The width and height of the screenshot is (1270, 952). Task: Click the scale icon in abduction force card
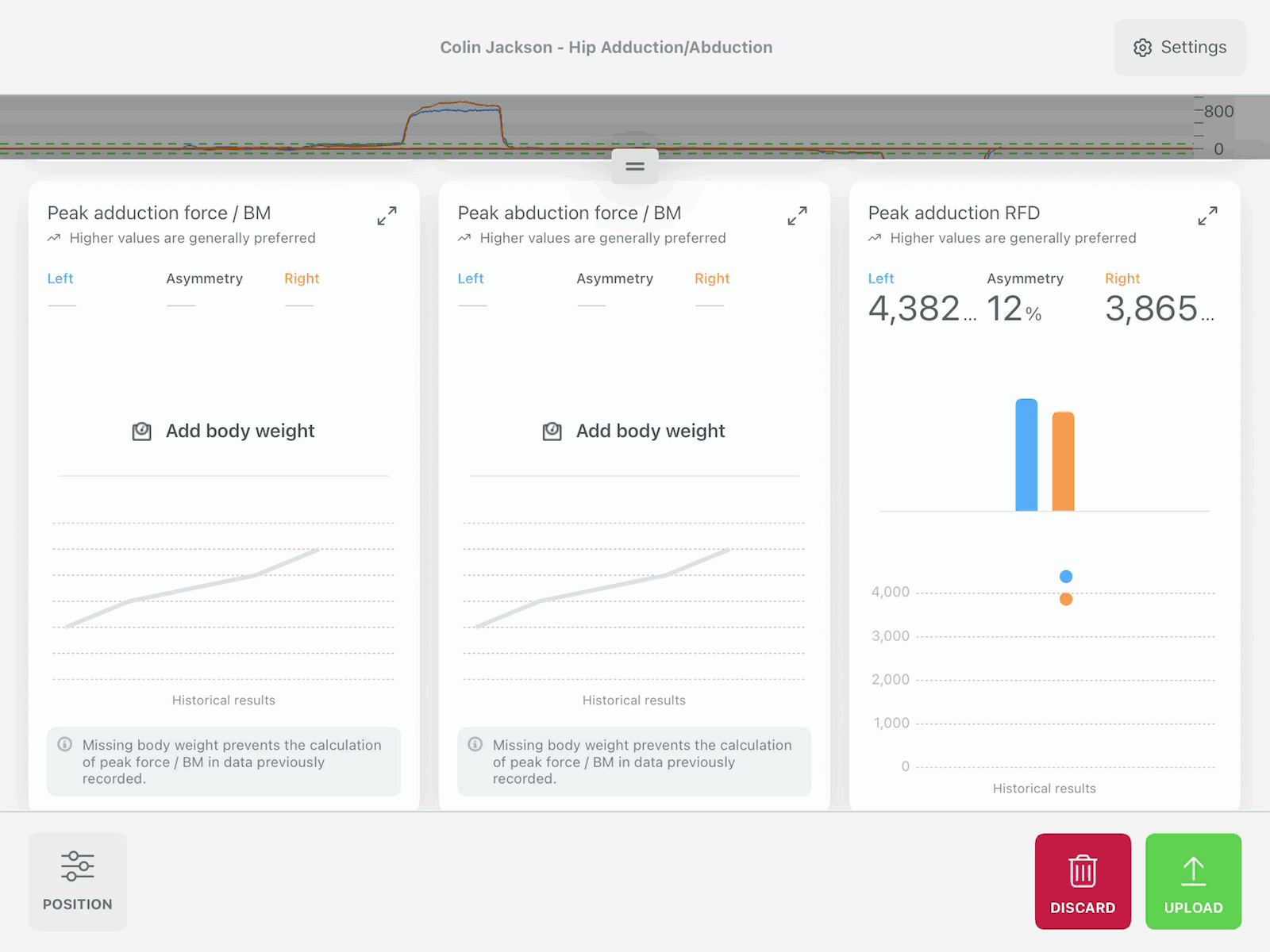(x=552, y=431)
